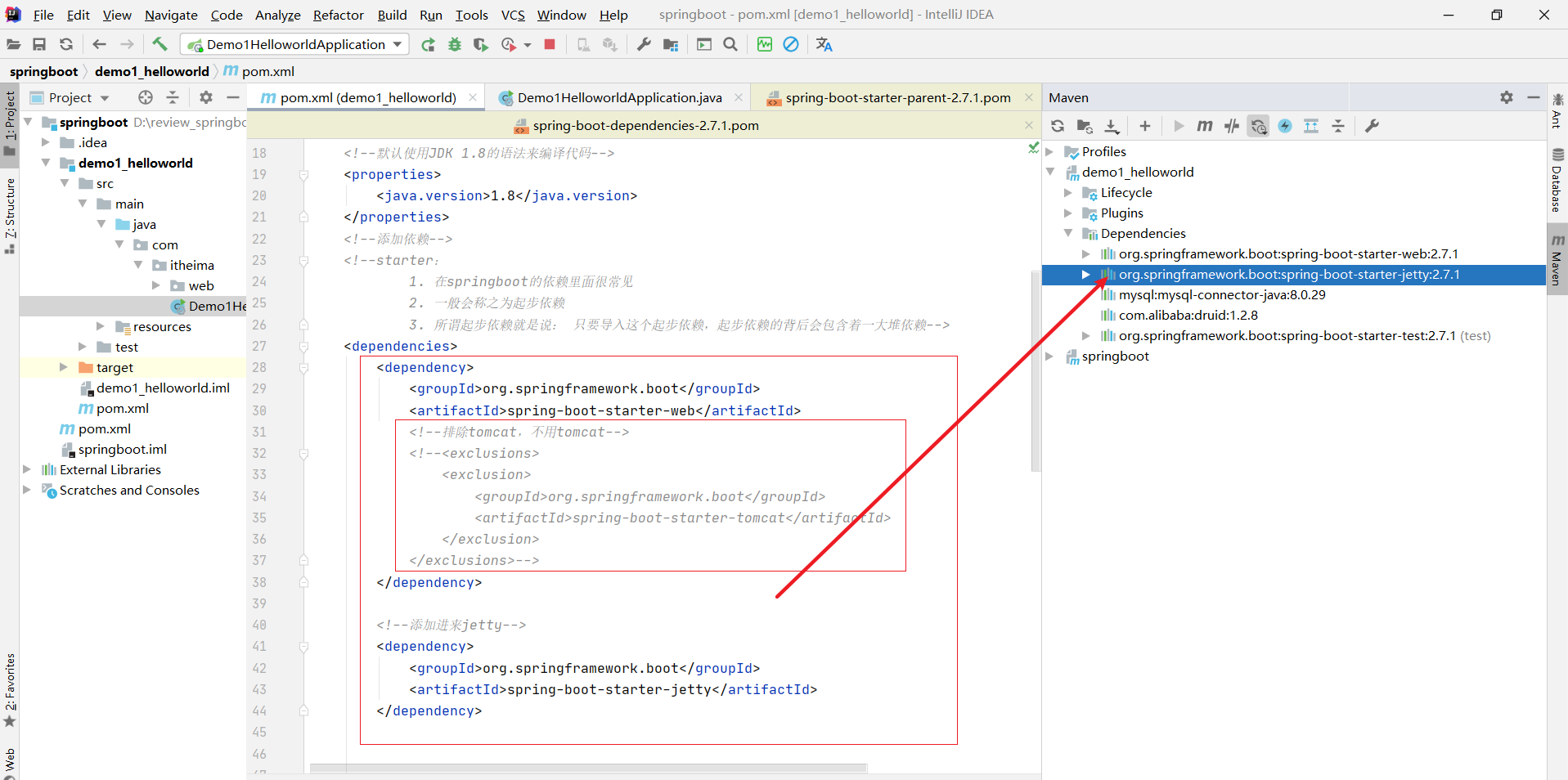Expand the Lifecycle node in the Maven panel
Image resolution: width=1568 pixels, height=780 pixels.
click(x=1068, y=193)
